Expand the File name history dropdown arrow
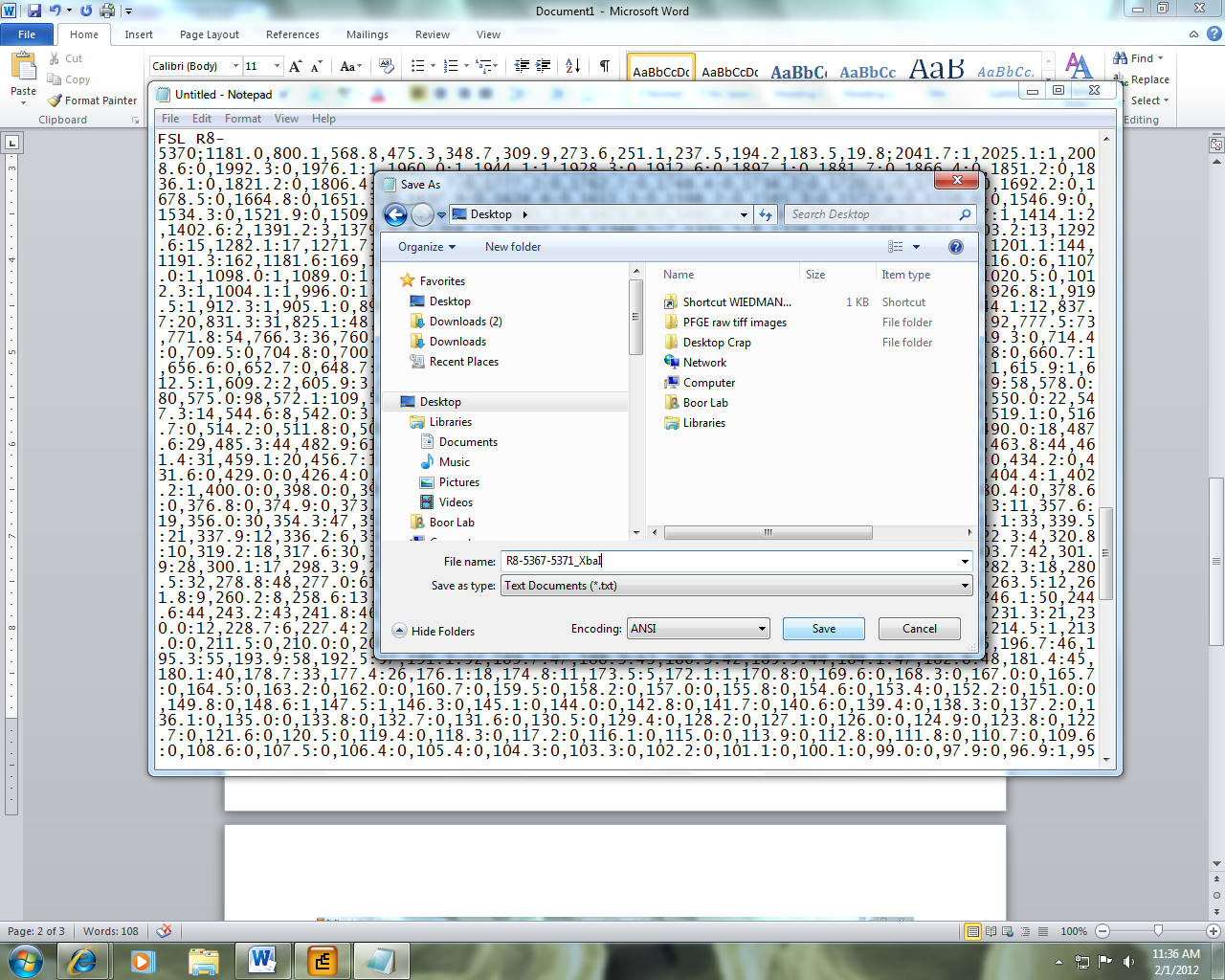Viewport: 1225px width, 980px height. [x=965, y=562]
